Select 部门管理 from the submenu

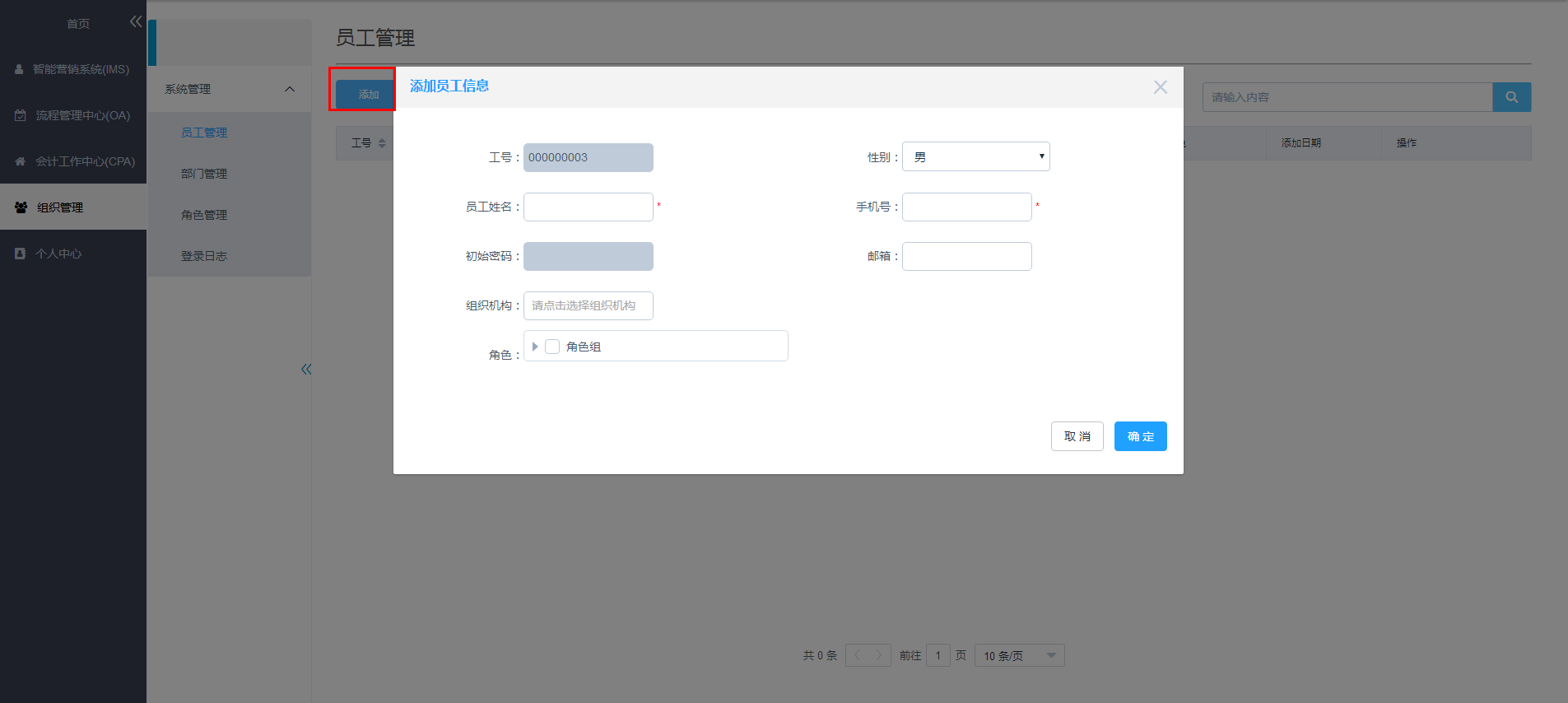204,174
